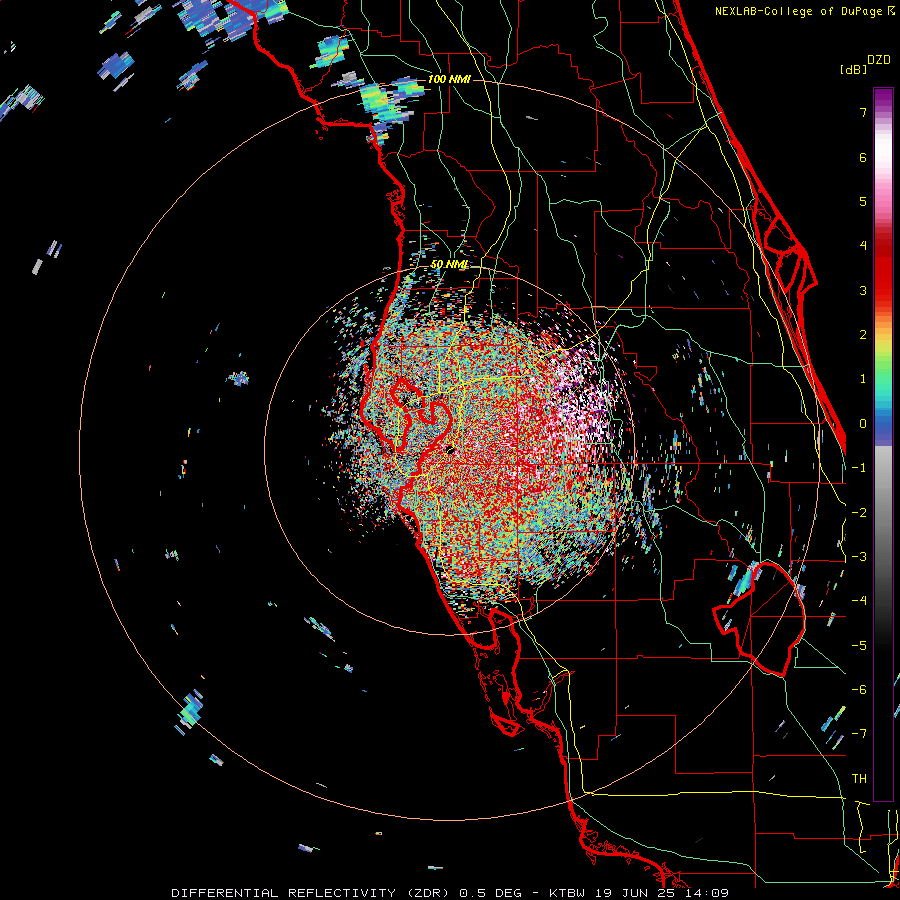Click the 4 value on the ZDR color scale
Viewport: 900px width, 900px height.
(x=863, y=246)
